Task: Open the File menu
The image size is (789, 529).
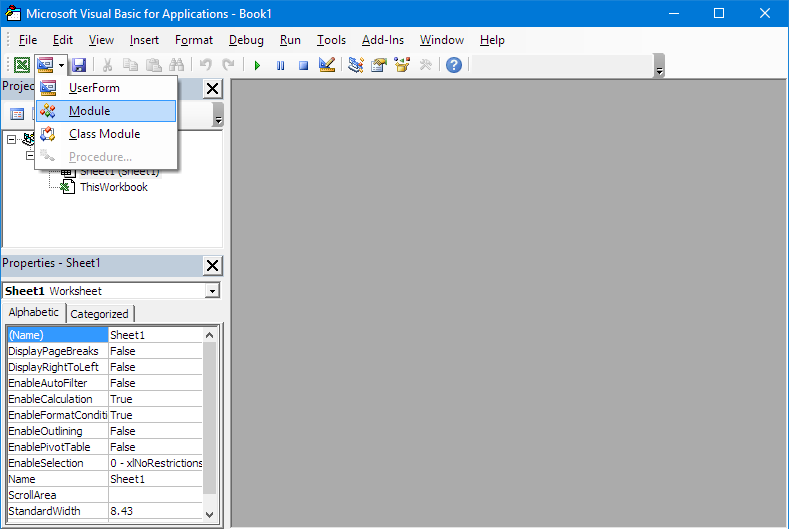Action: click(28, 40)
